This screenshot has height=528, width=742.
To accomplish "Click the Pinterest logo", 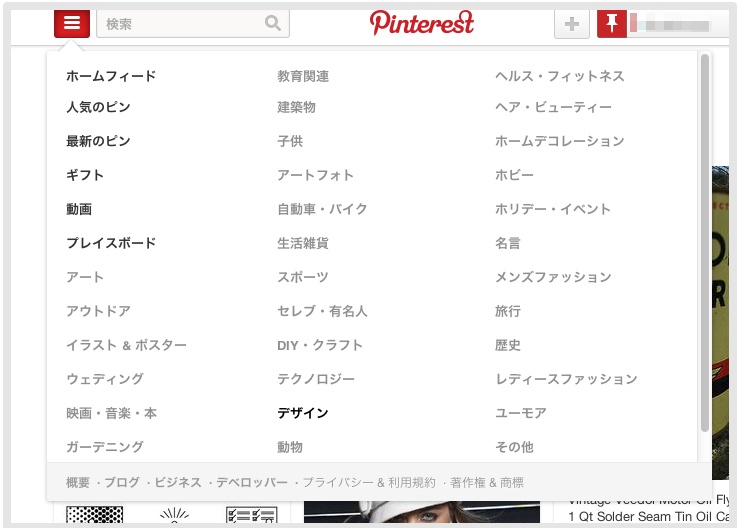I will tap(422, 23).
